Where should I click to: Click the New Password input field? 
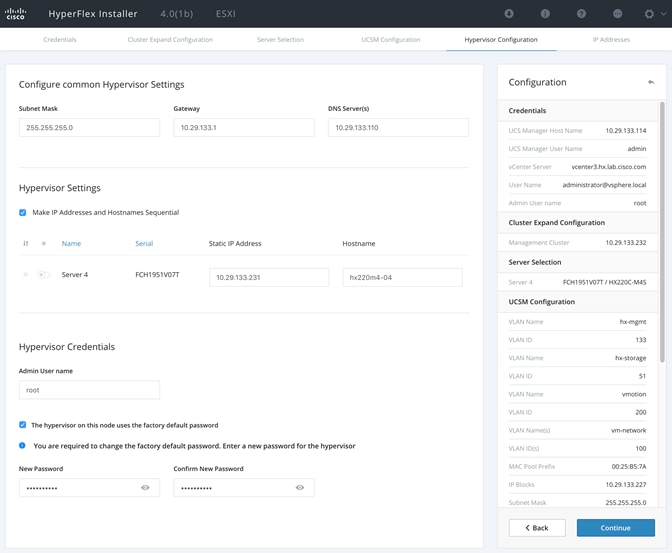(90, 488)
